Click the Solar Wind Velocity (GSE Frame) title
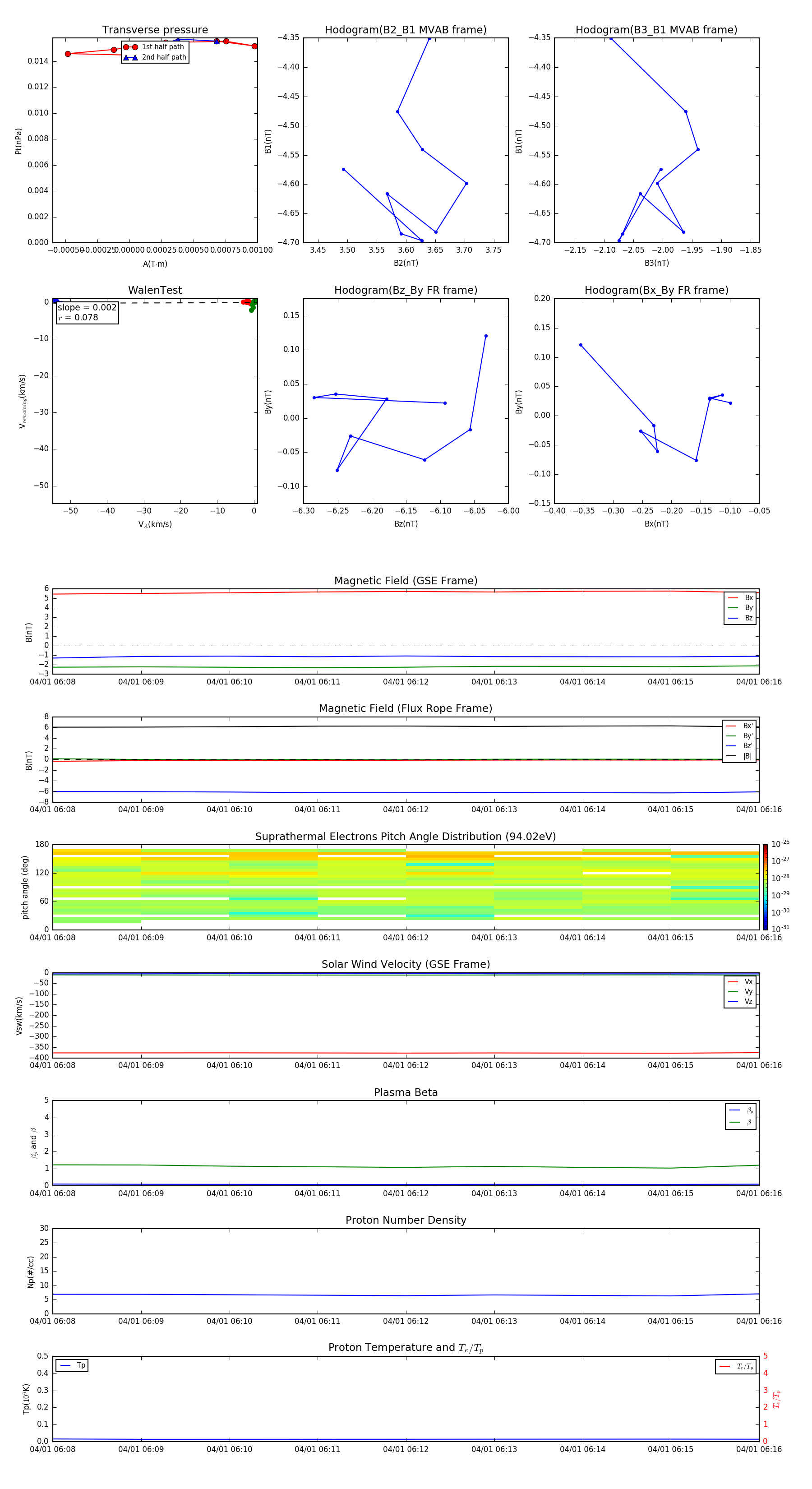The image size is (812, 1489). (405, 964)
